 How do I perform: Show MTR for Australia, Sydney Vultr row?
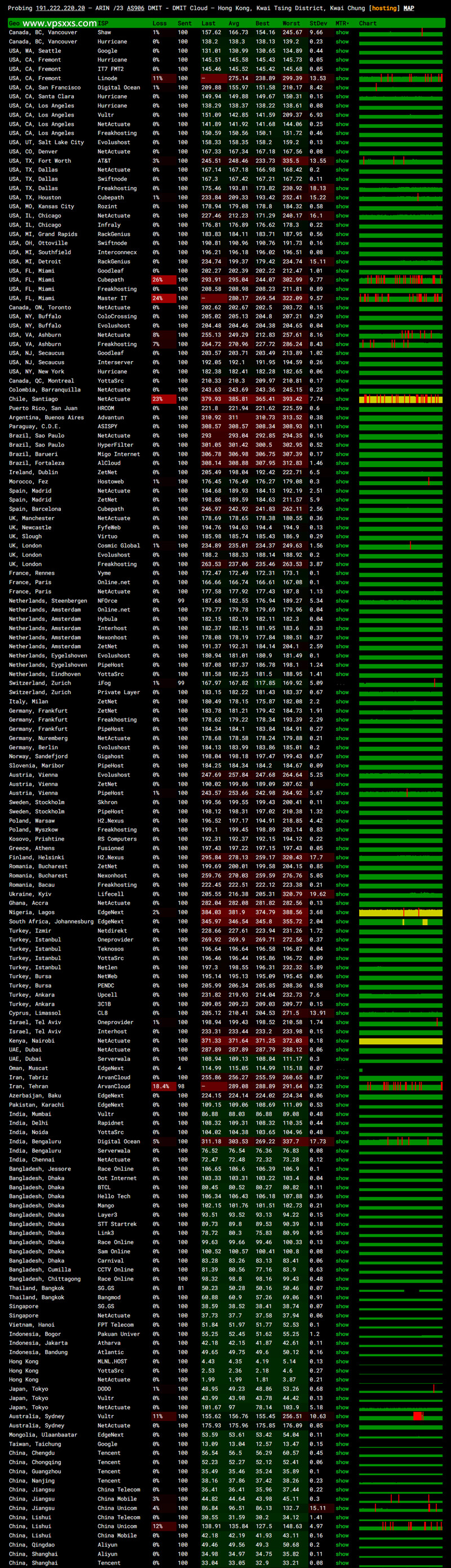pyautogui.click(x=343, y=1416)
